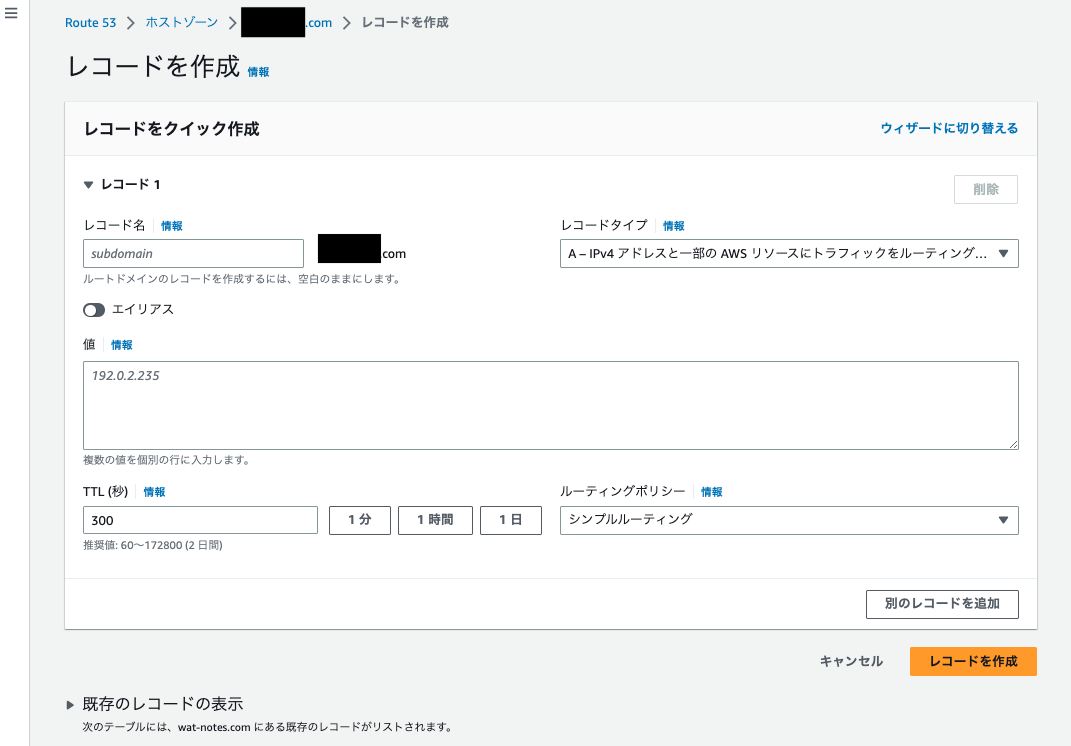Screen dimensions: 1071x746
Task: Collapse the レコード 1 section triangle
Action: tap(89, 185)
